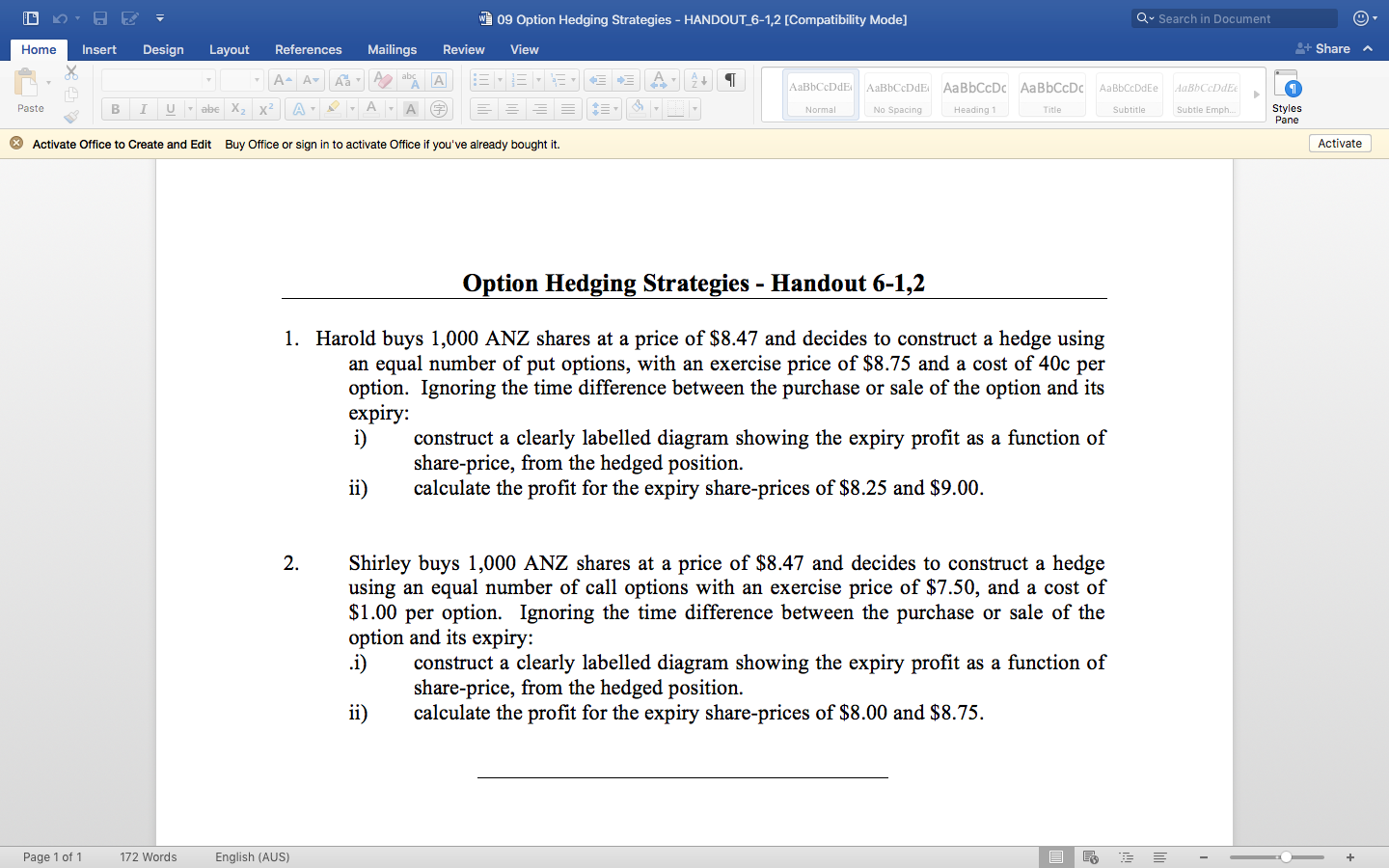
Task: Switch to the Layout tab
Action: pyautogui.click(x=229, y=49)
